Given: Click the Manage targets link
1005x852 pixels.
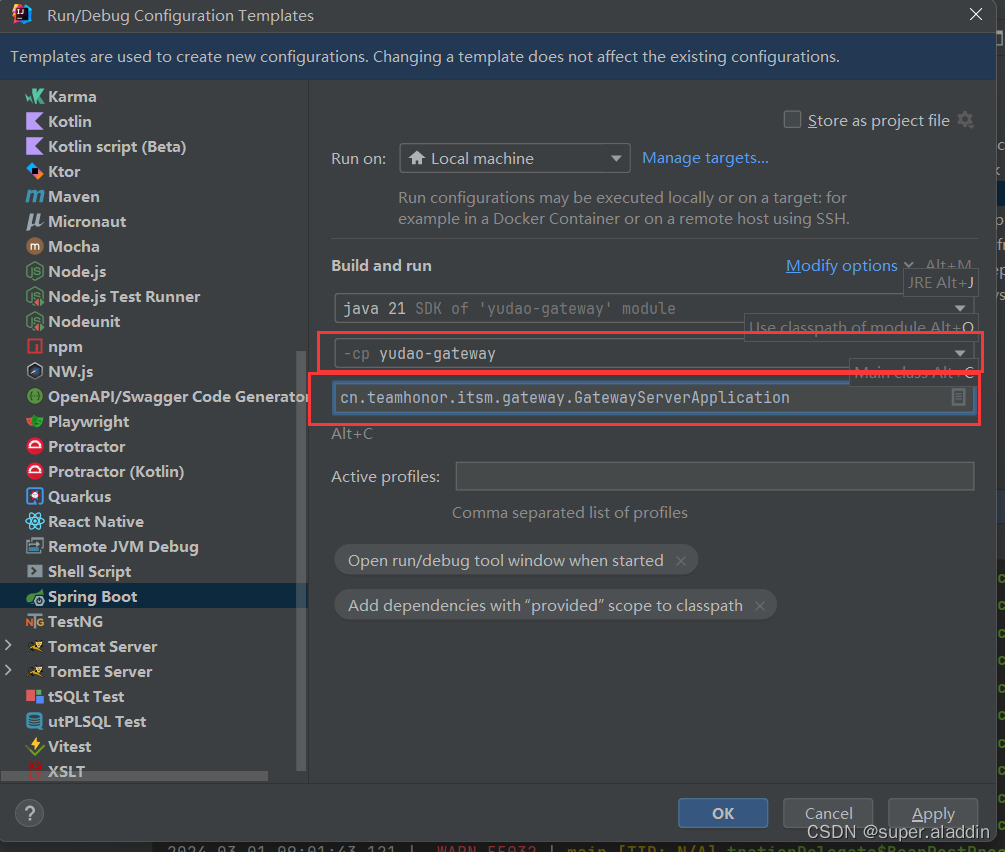Looking at the screenshot, I should tap(705, 158).
